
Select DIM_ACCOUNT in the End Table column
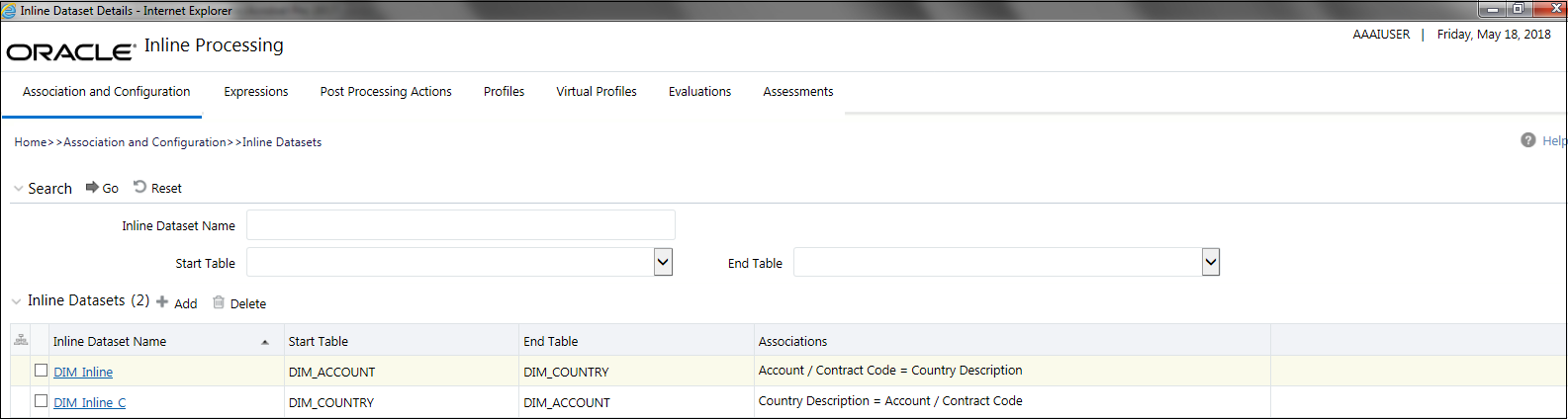(567, 403)
